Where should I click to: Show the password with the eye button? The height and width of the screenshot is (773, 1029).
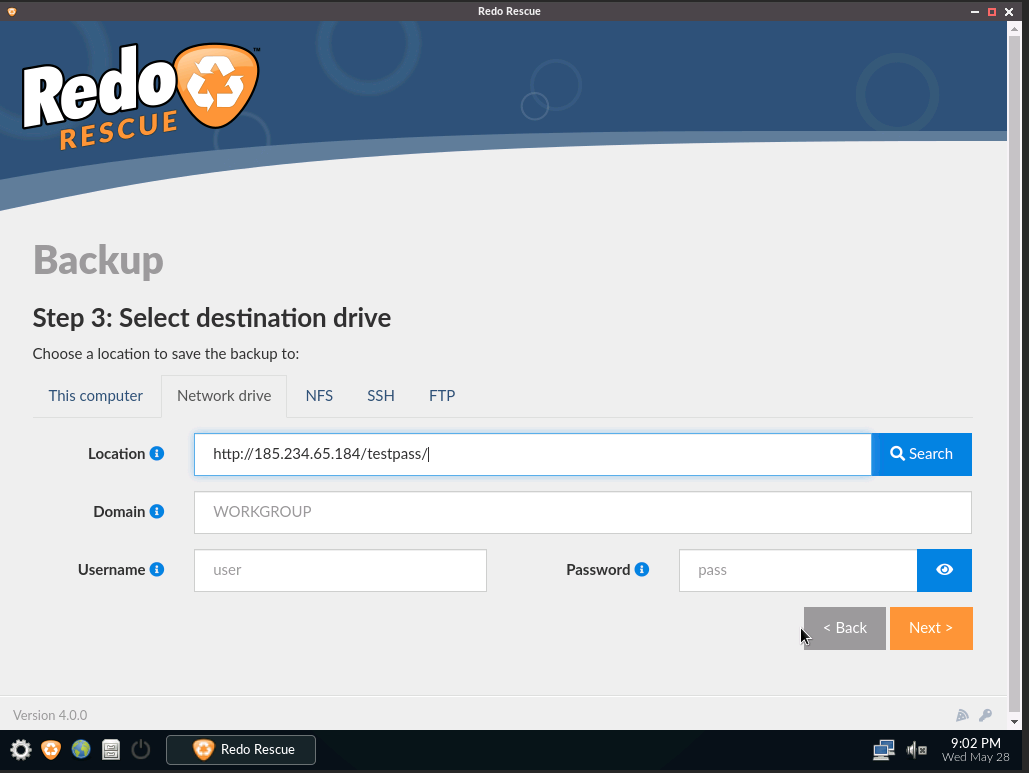[944, 570]
